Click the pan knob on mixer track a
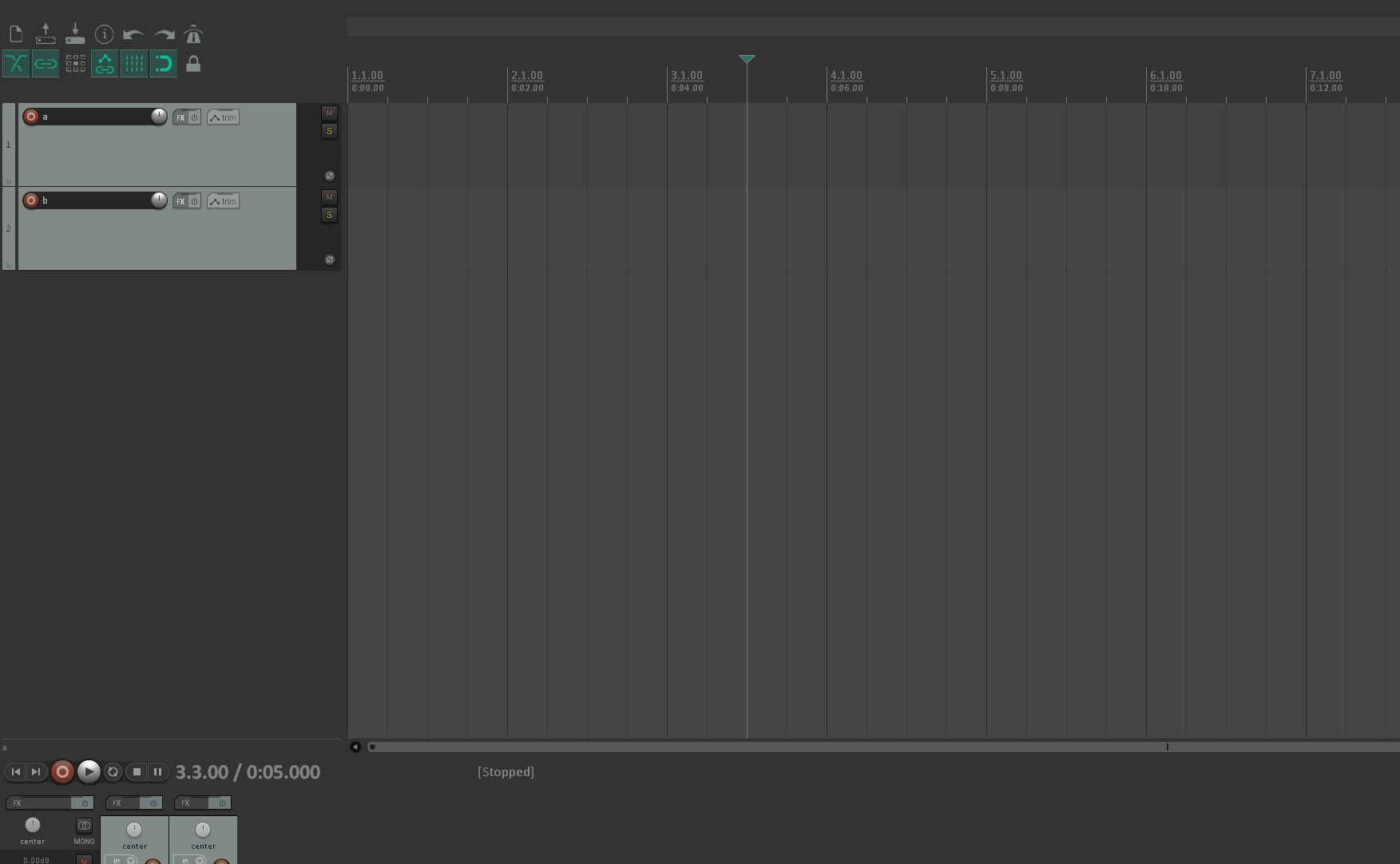Image resolution: width=1400 pixels, height=864 pixels. click(x=134, y=830)
